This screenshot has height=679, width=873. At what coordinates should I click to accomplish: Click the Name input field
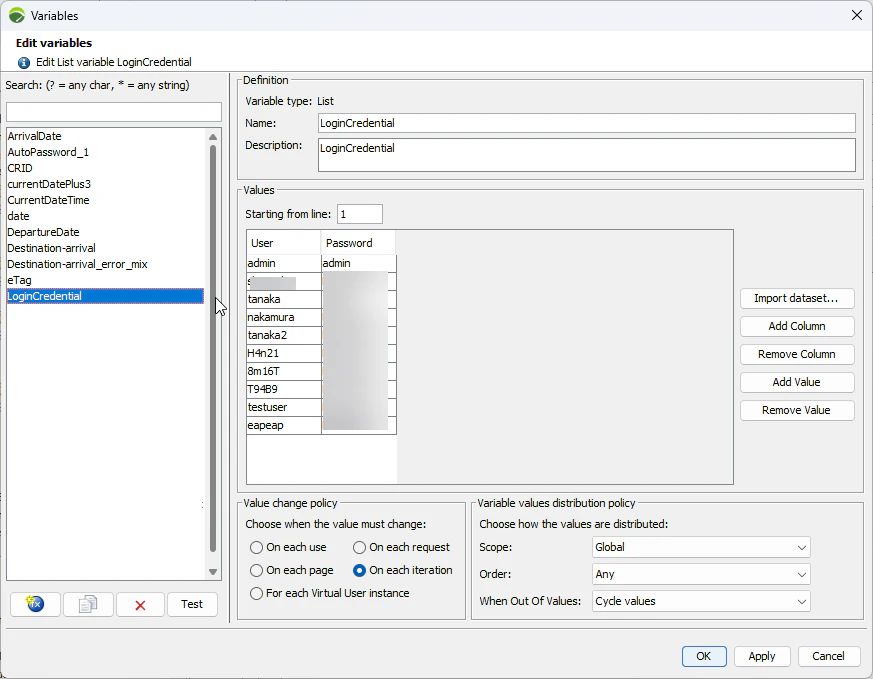tap(587, 123)
